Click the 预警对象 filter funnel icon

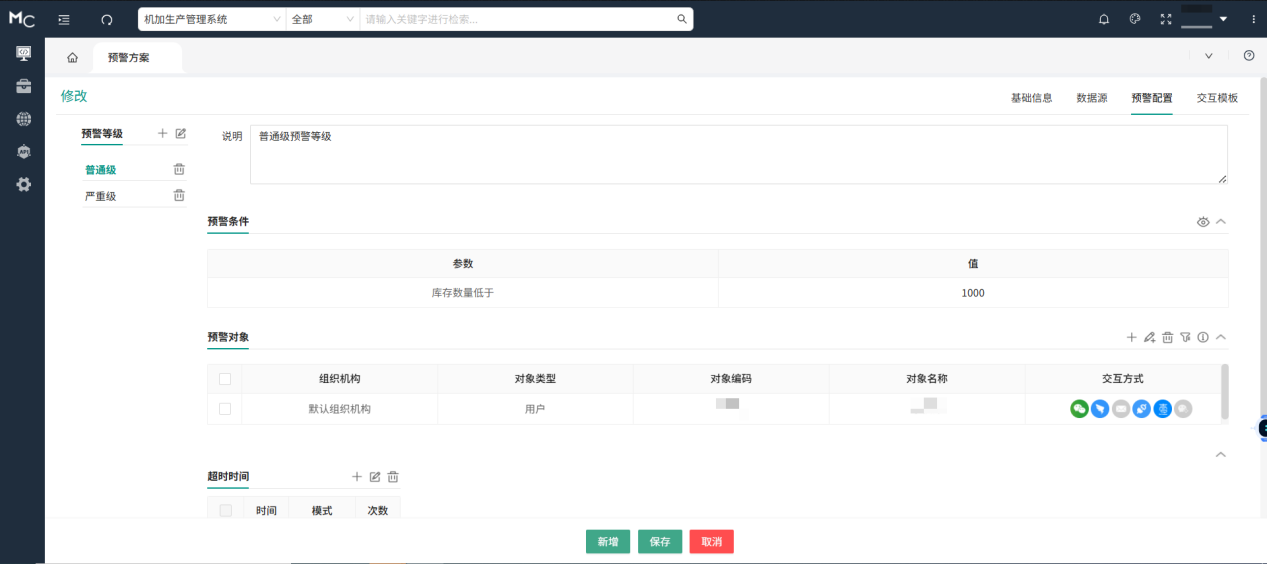1185,338
